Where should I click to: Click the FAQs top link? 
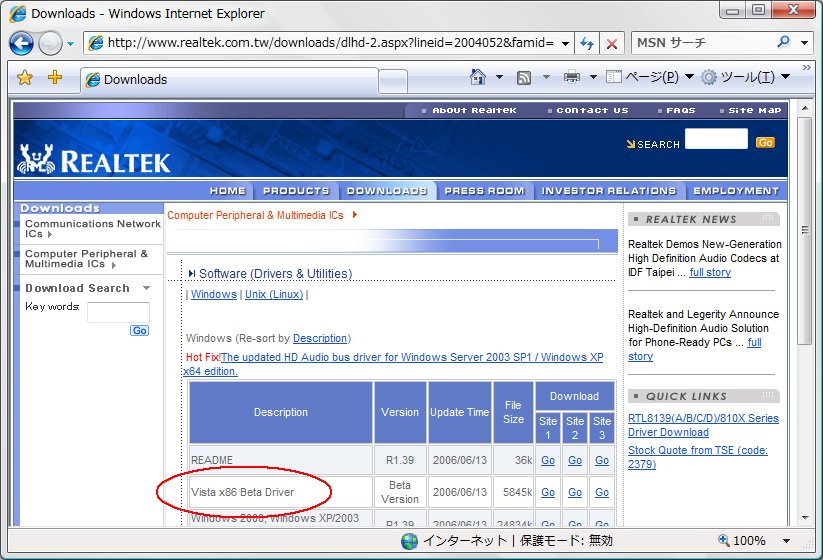[680, 110]
